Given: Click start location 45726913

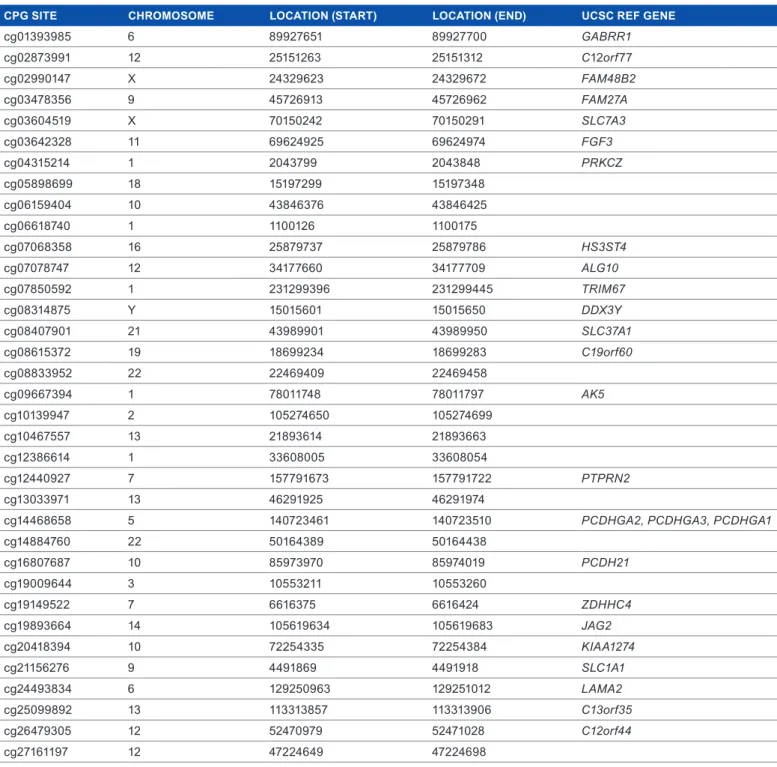Looking at the screenshot, I should click(x=296, y=100).
